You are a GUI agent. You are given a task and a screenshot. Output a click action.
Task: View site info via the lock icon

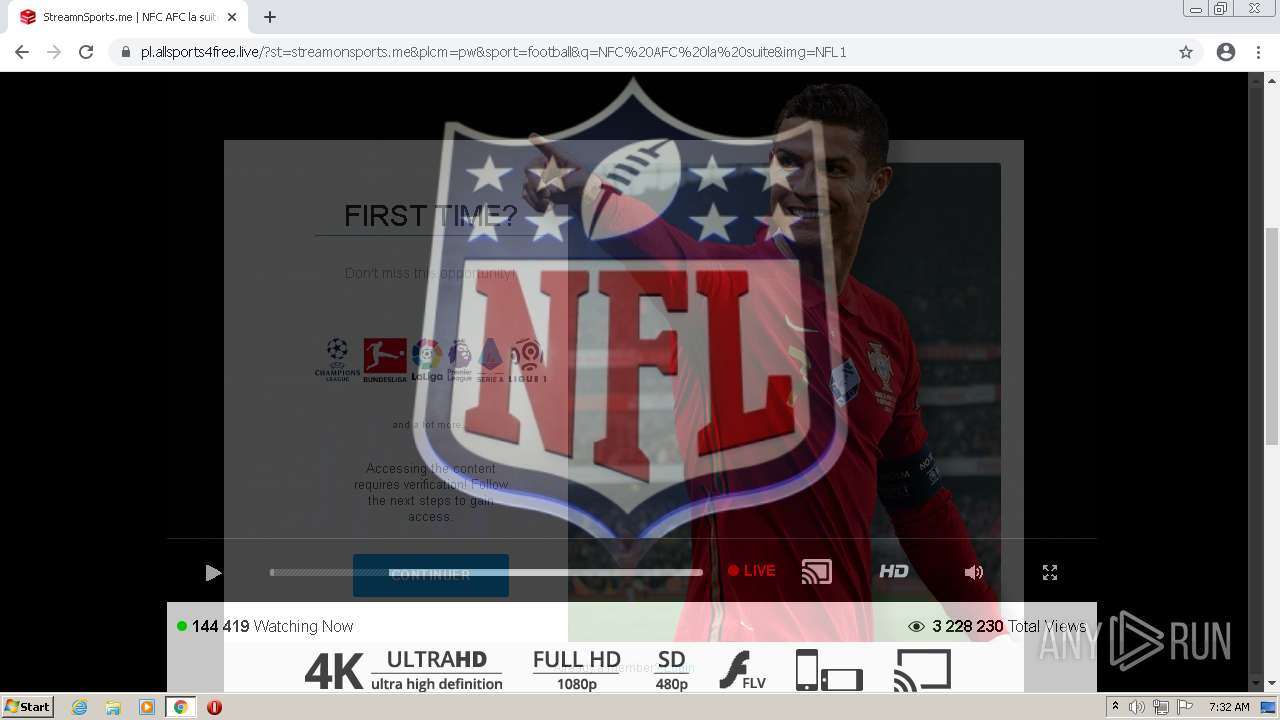coord(125,52)
